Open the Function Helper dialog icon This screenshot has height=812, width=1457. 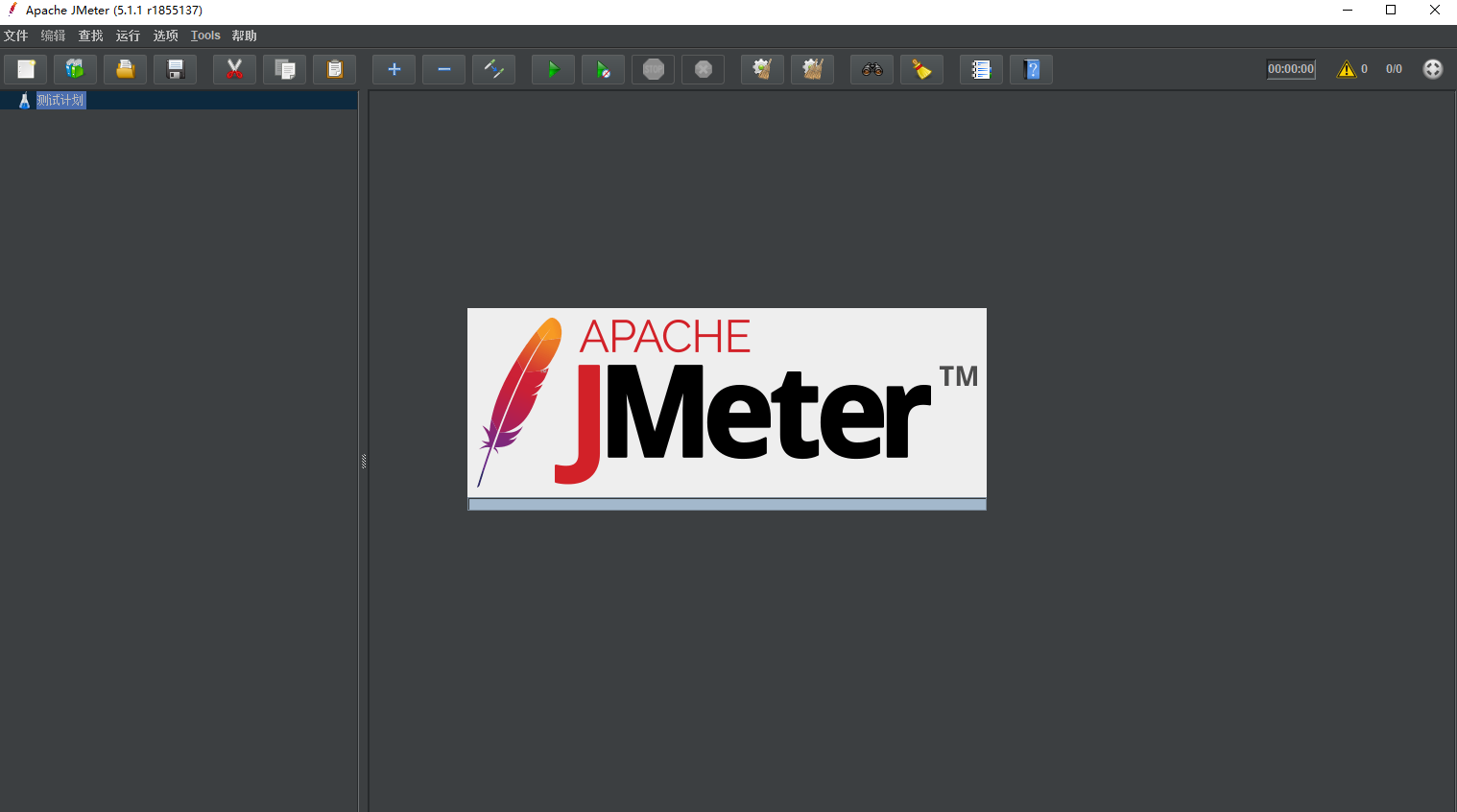(981, 69)
